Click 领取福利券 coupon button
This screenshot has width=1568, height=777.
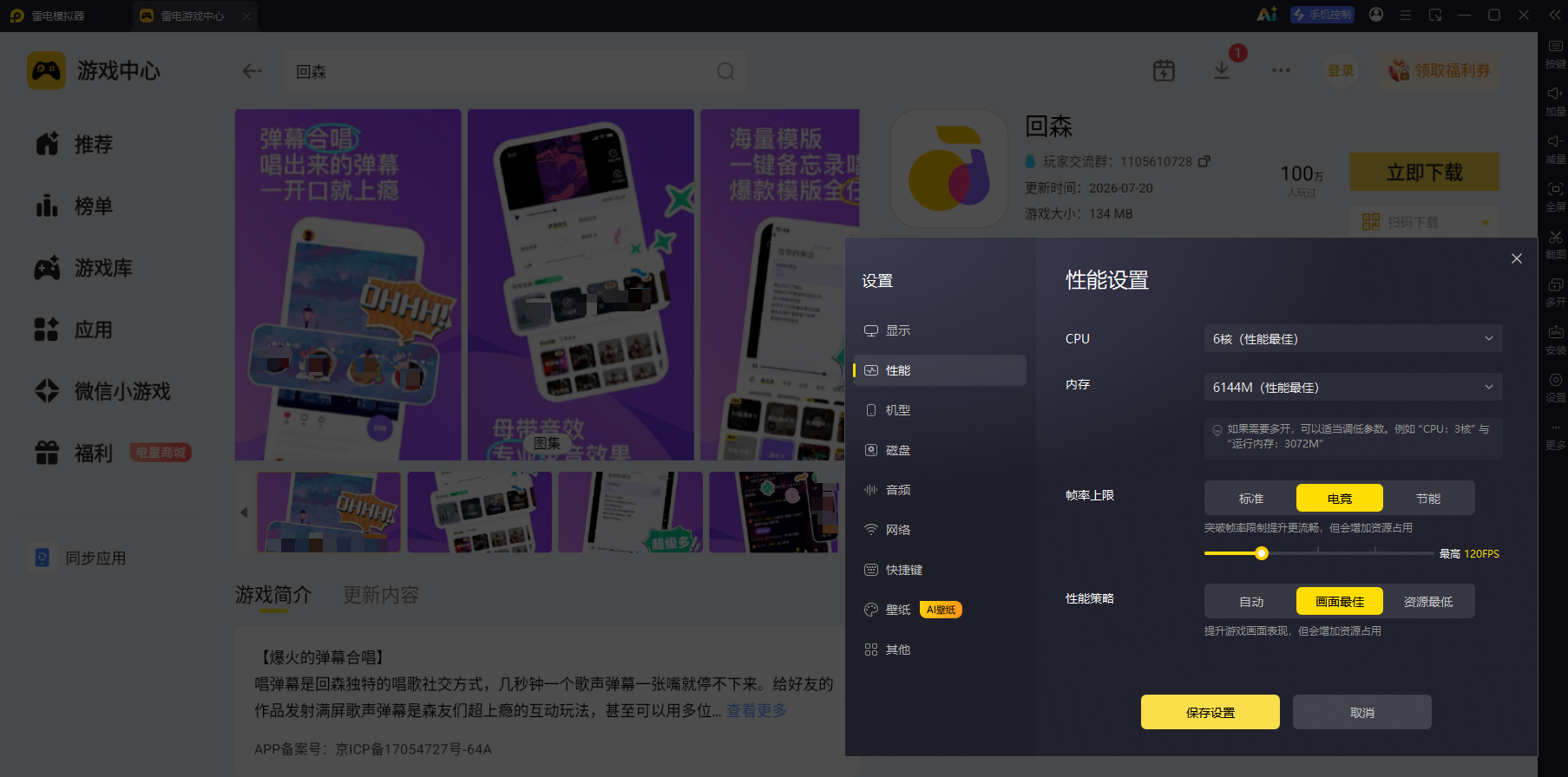click(1439, 70)
